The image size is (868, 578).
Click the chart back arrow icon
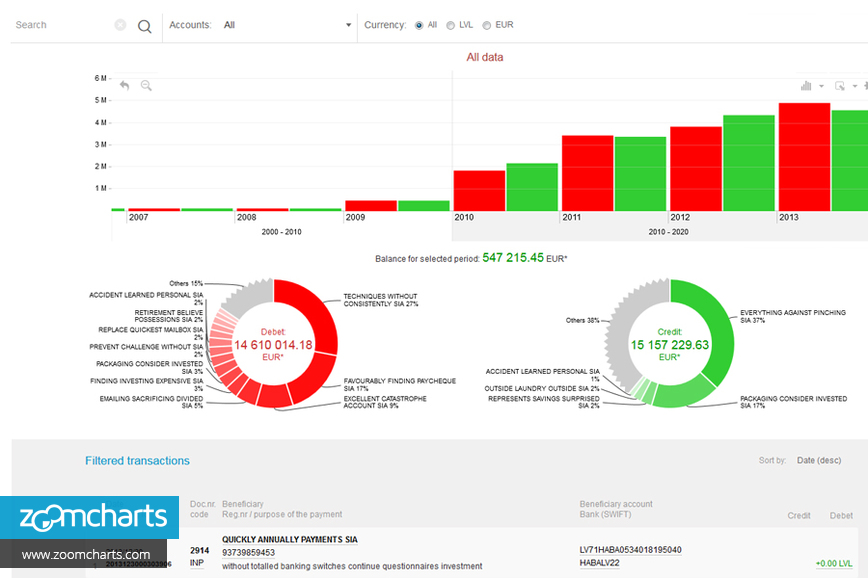tap(125, 86)
